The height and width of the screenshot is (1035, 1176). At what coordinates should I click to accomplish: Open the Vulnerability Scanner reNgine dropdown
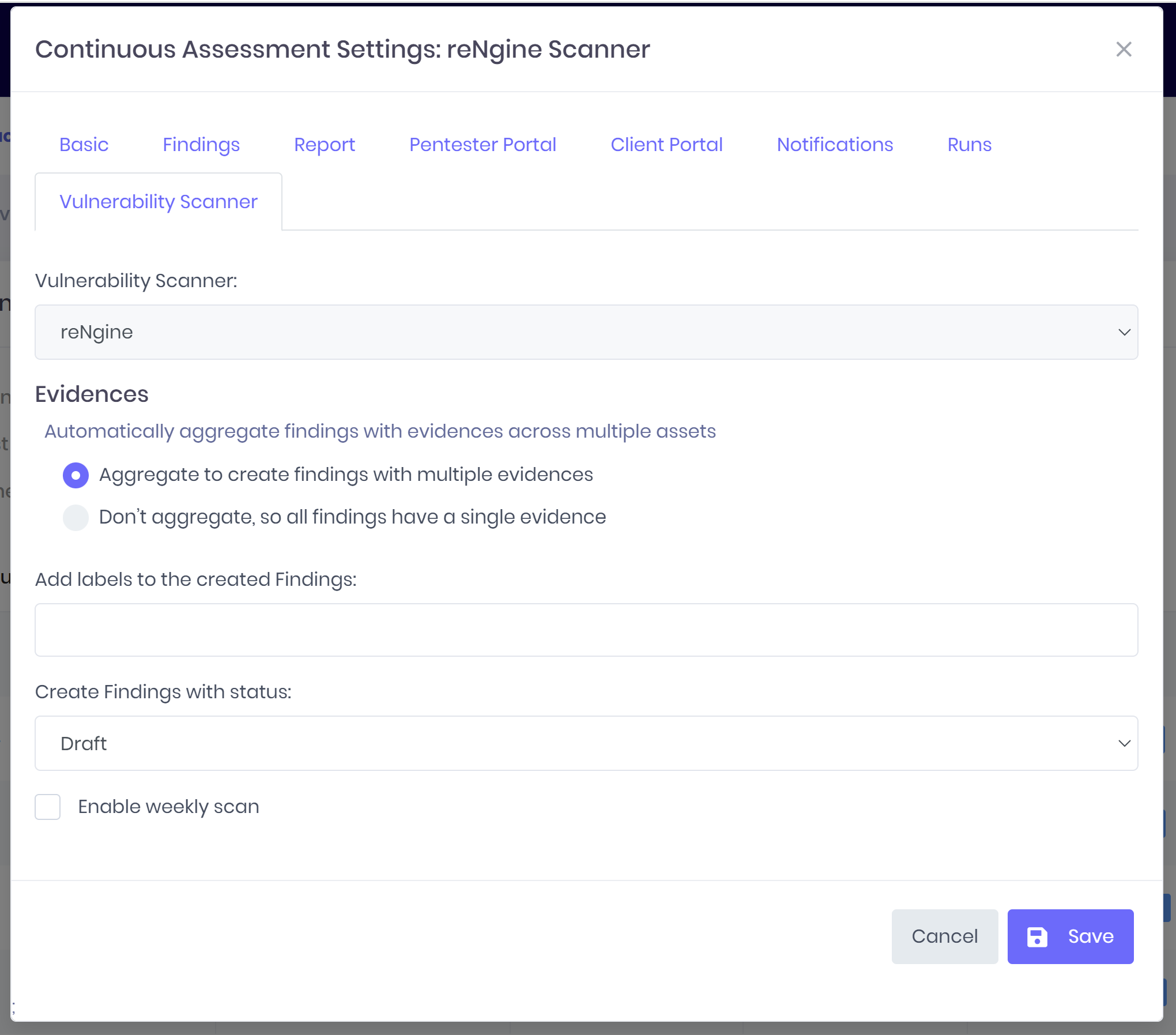pyautogui.click(x=586, y=332)
